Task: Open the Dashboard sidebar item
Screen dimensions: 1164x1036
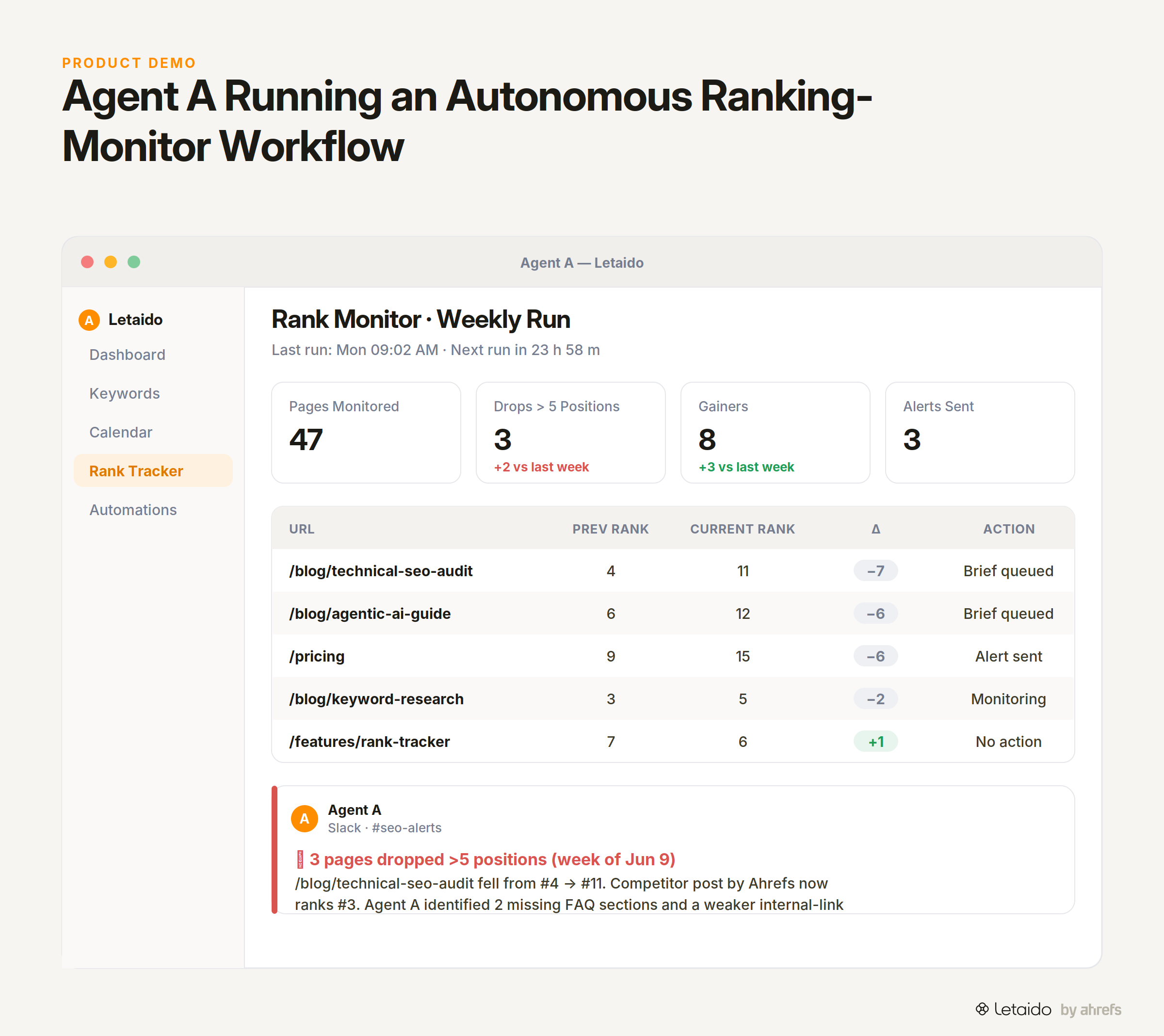Action: 153,355
